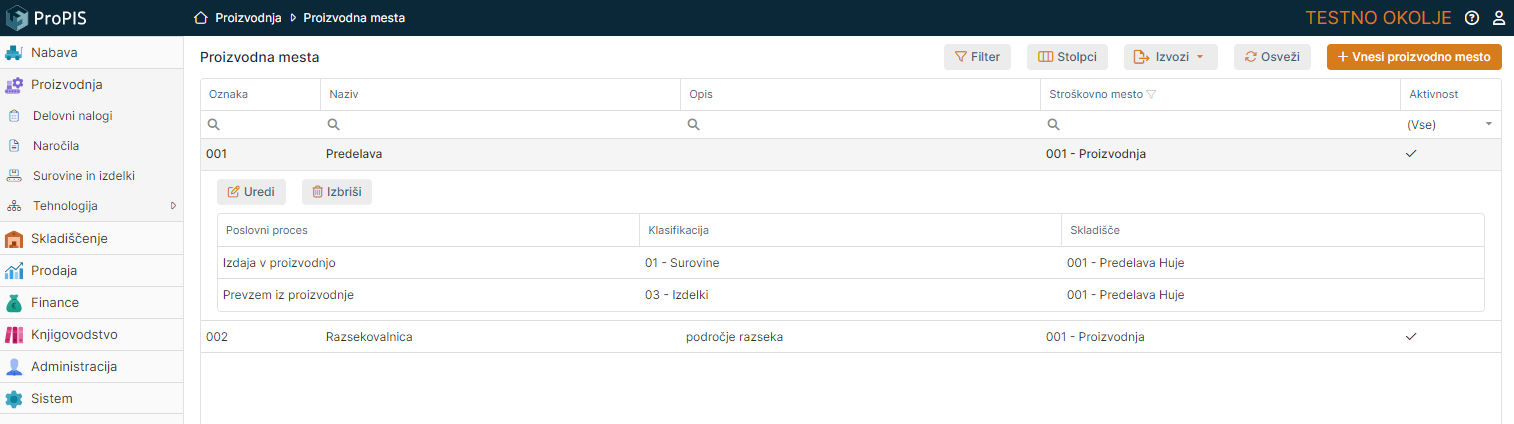Open the user profile icon
1514x424 pixels.
(1499, 18)
